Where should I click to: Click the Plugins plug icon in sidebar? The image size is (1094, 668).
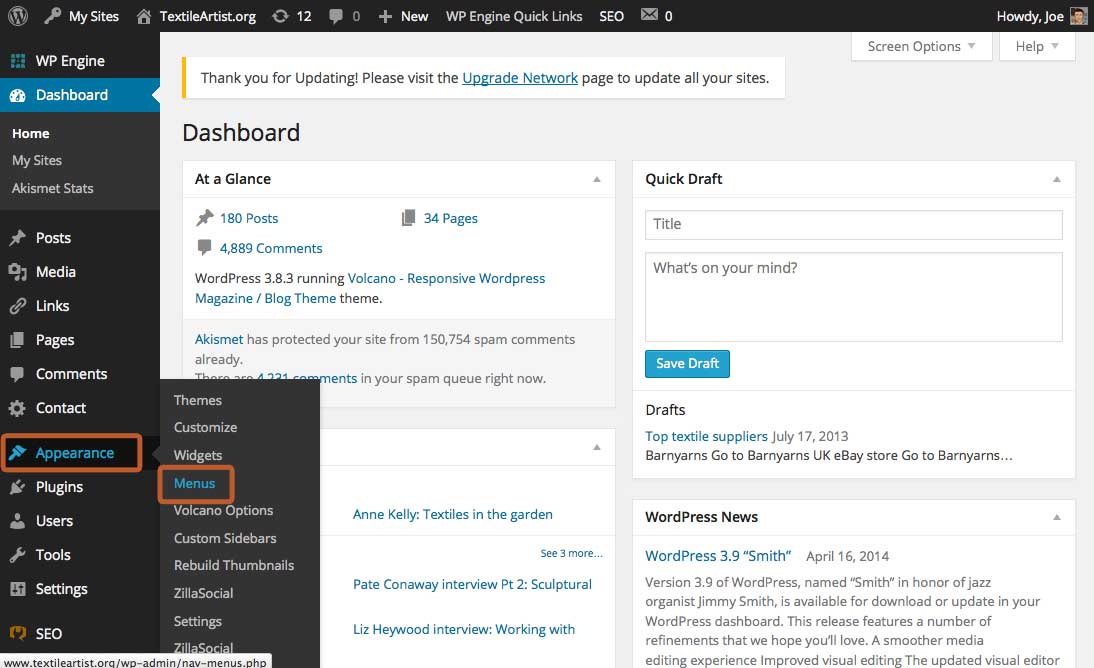tap(17, 487)
